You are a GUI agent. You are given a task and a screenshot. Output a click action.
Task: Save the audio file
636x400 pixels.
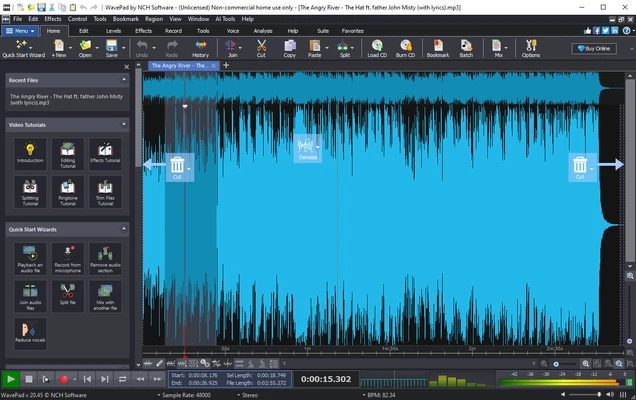[x=112, y=49]
